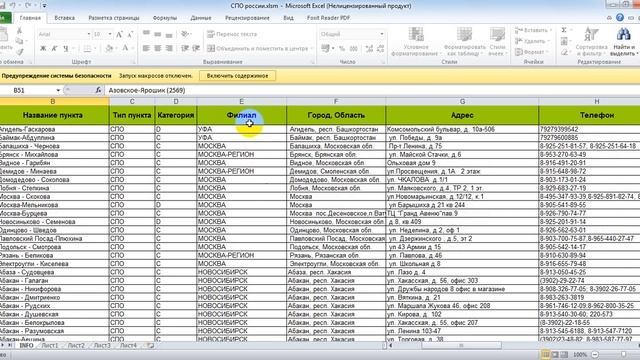
Task: Align text right in cell
Action: [169, 49]
